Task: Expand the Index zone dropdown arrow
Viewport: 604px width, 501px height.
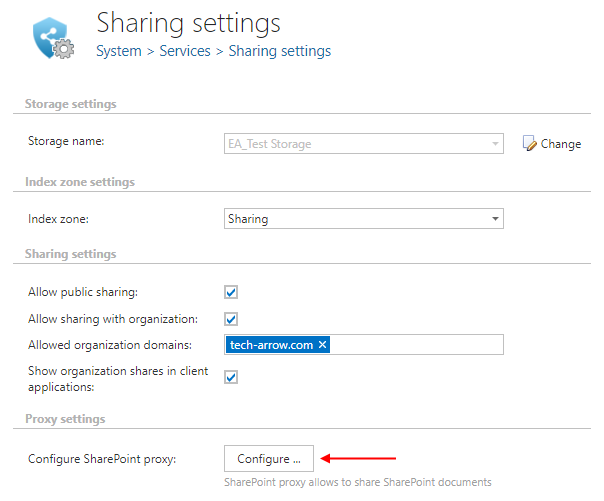Action: [495, 218]
